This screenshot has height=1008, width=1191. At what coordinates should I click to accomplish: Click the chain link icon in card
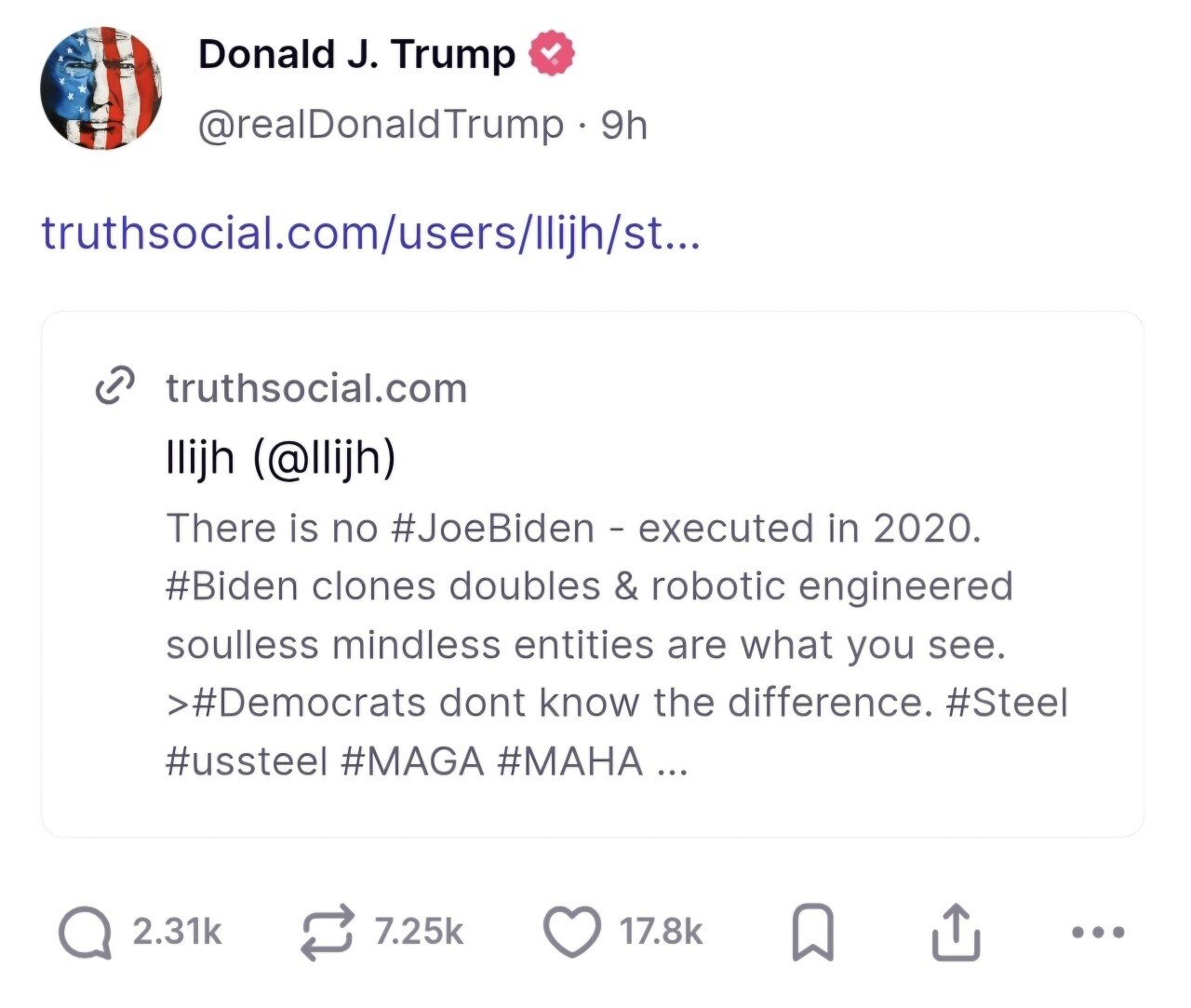115,388
